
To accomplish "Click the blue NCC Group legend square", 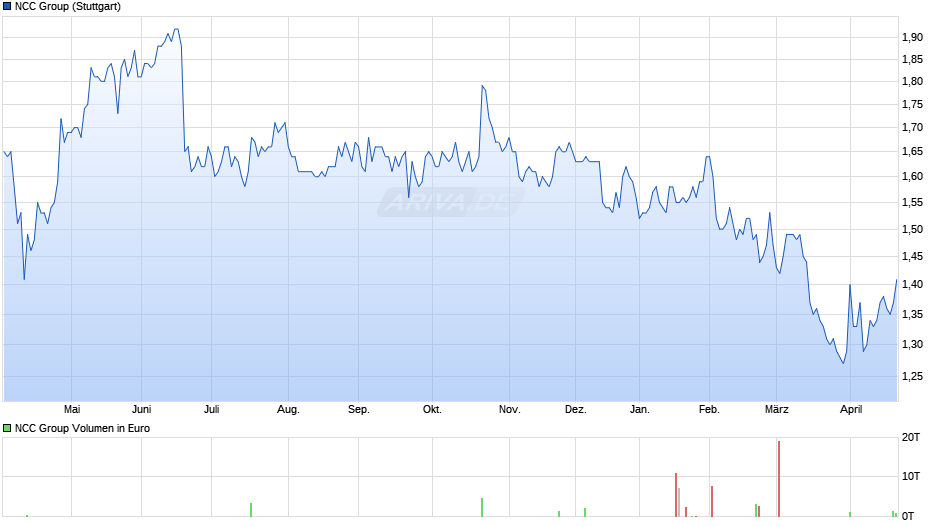I will coord(7,7).
